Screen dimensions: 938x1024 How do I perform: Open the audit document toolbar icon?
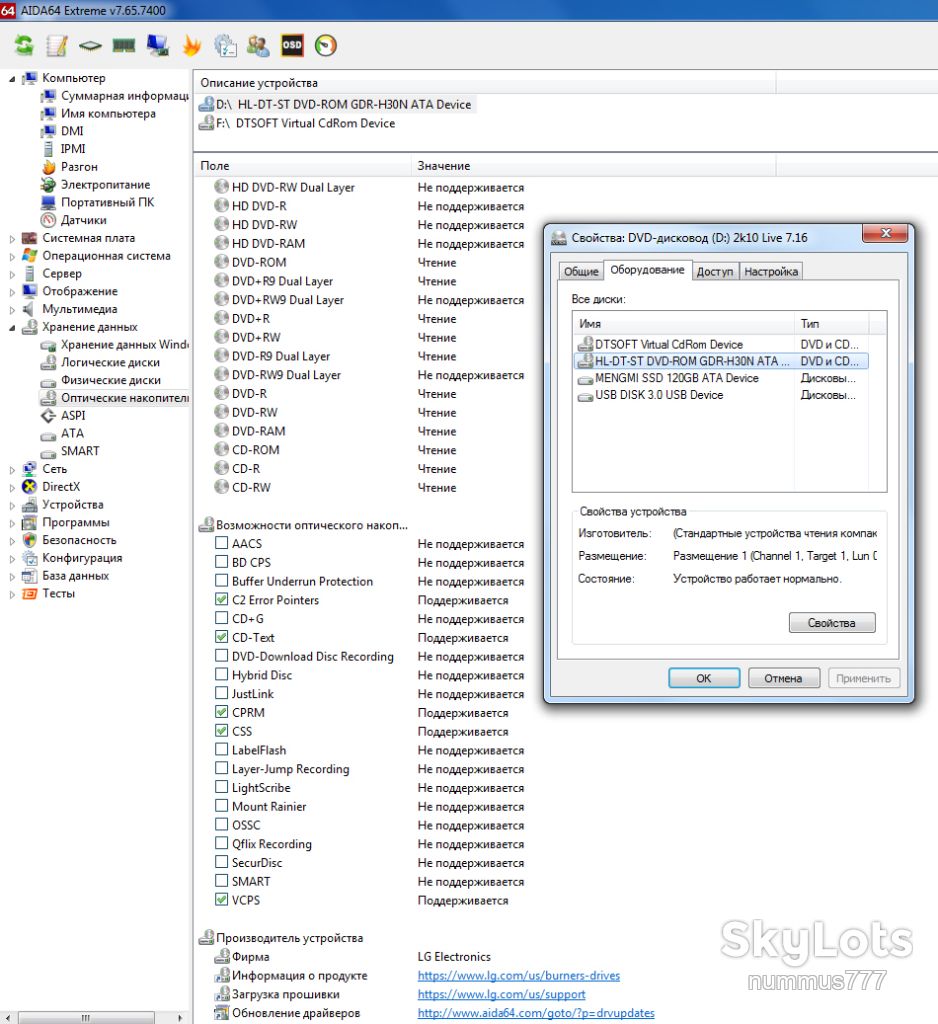tap(225, 45)
